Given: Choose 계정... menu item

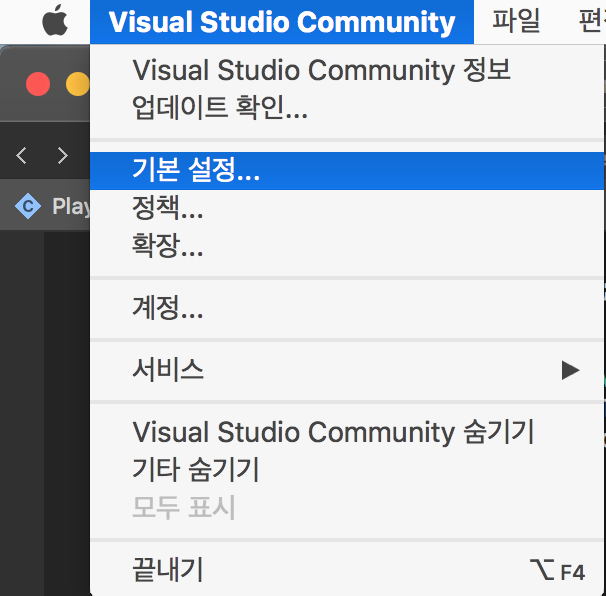Looking at the screenshot, I should pyautogui.click(x=347, y=309).
